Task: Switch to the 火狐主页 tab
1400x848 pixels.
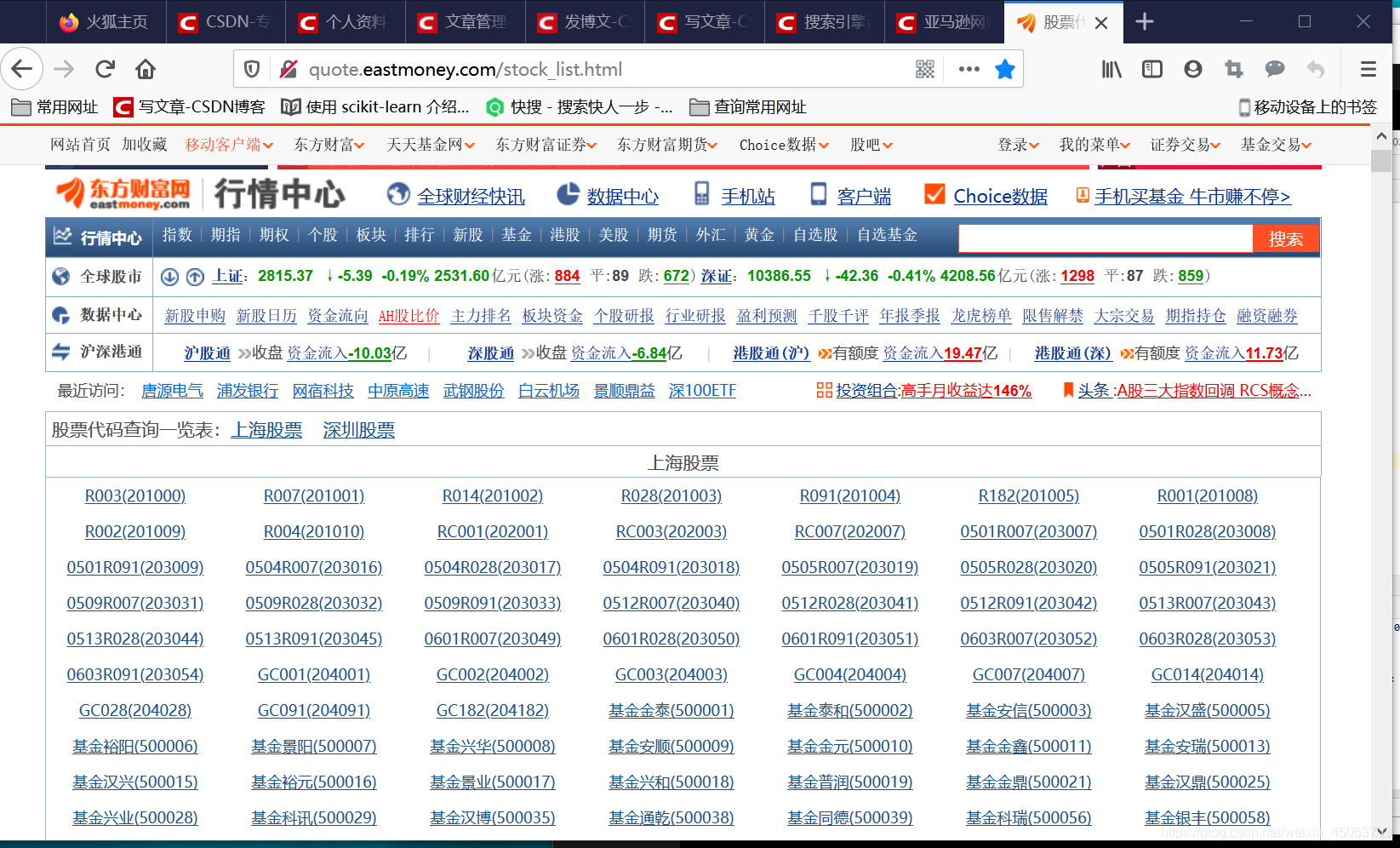Action: [x=105, y=22]
